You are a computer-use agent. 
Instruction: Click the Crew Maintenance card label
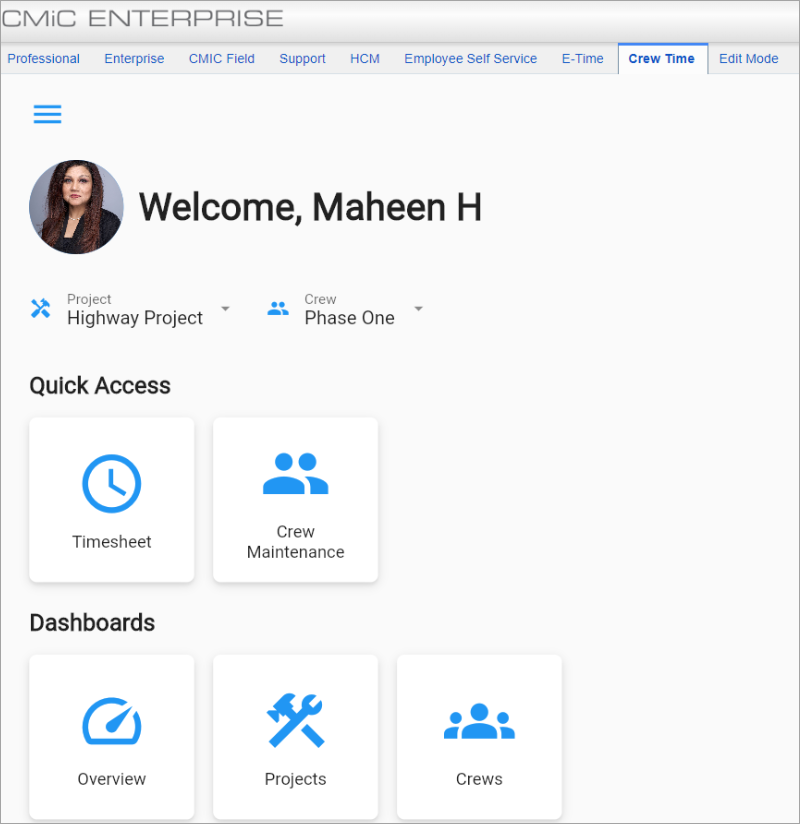coord(295,542)
